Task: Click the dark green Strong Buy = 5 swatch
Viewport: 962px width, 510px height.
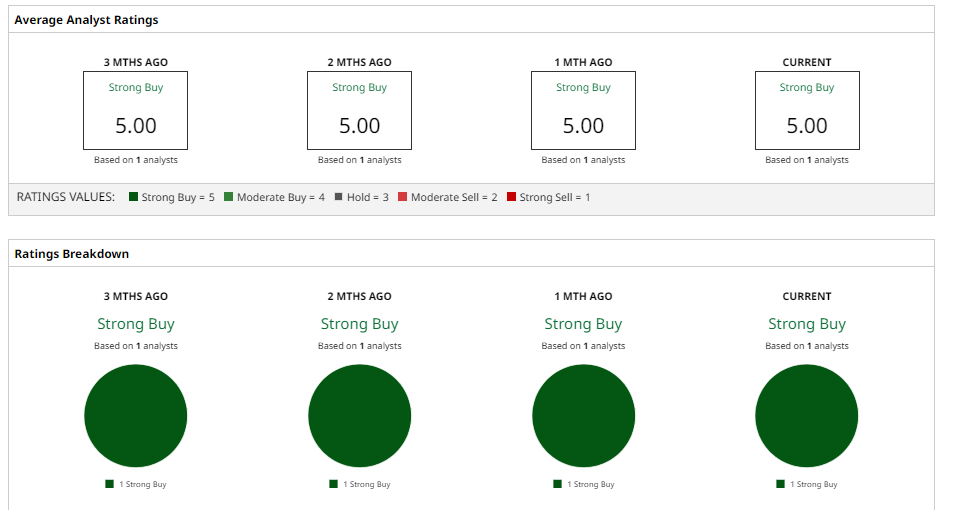Action: (x=133, y=197)
